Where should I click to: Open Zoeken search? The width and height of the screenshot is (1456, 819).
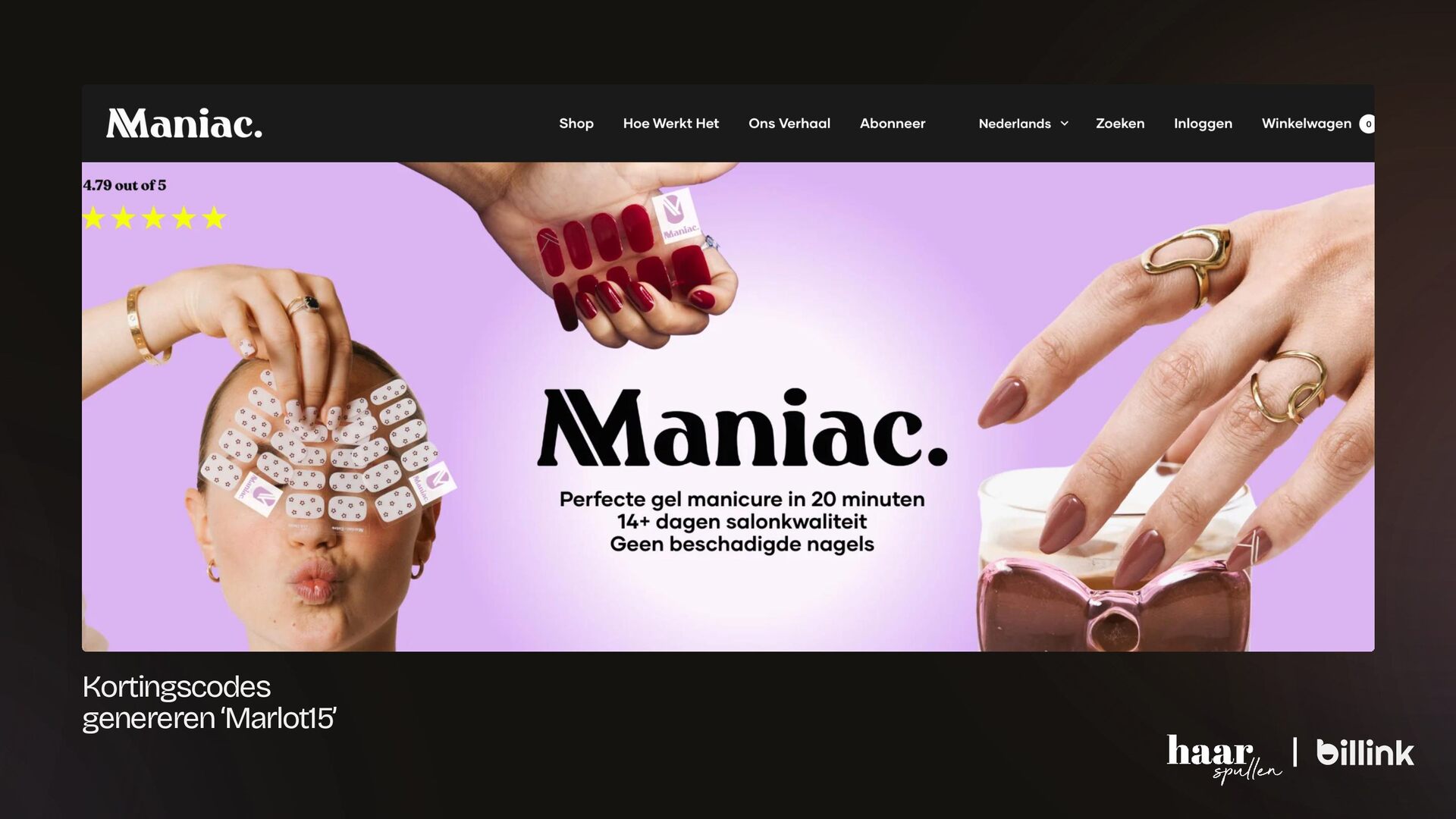(x=1120, y=124)
